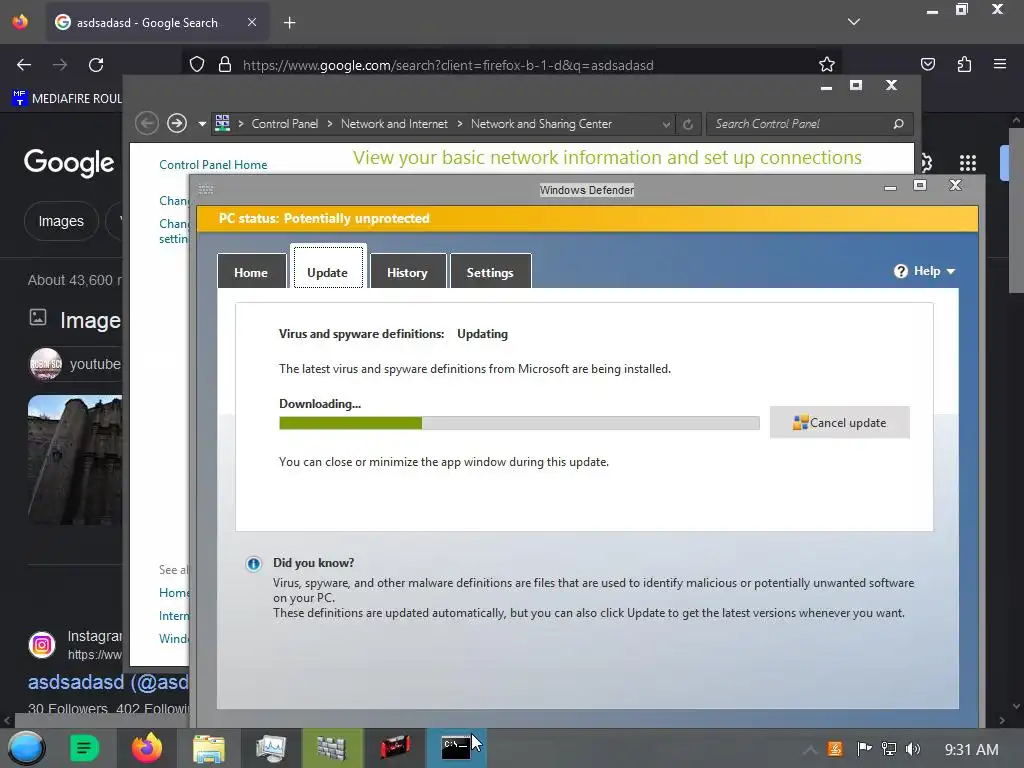Select the Update tab in Windows Defender

[327, 266]
